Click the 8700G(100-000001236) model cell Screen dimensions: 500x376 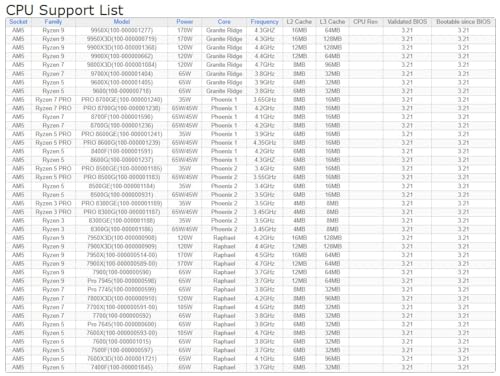click(122, 126)
